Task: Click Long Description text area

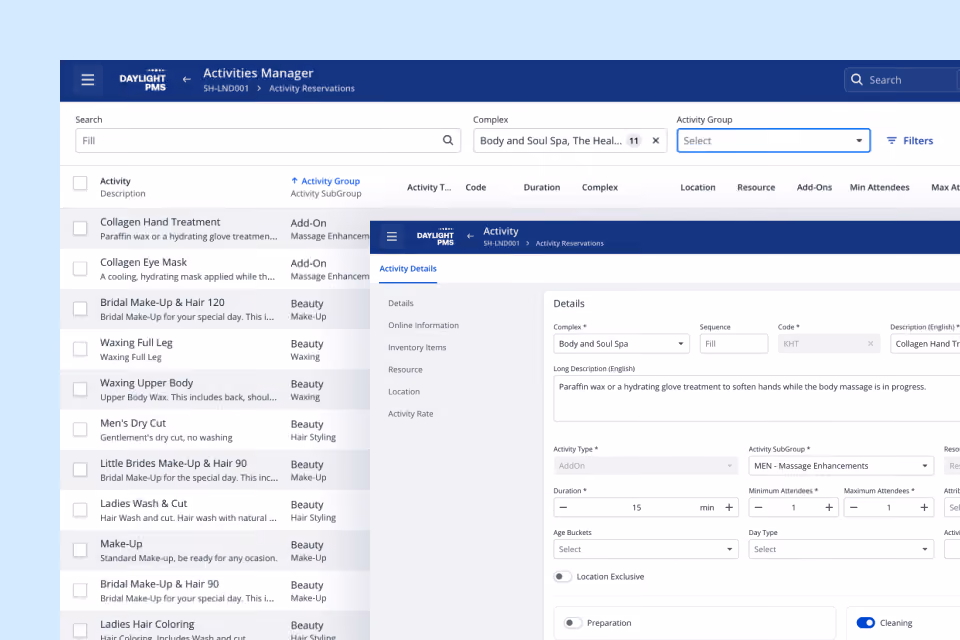Action: [x=757, y=399]
